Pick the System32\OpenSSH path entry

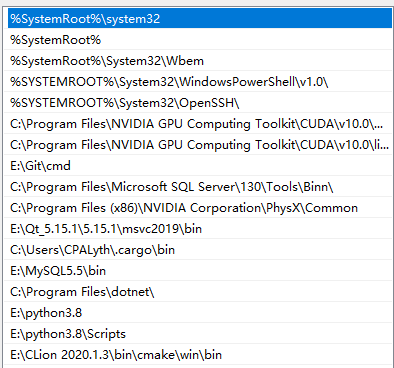[199, 103]
